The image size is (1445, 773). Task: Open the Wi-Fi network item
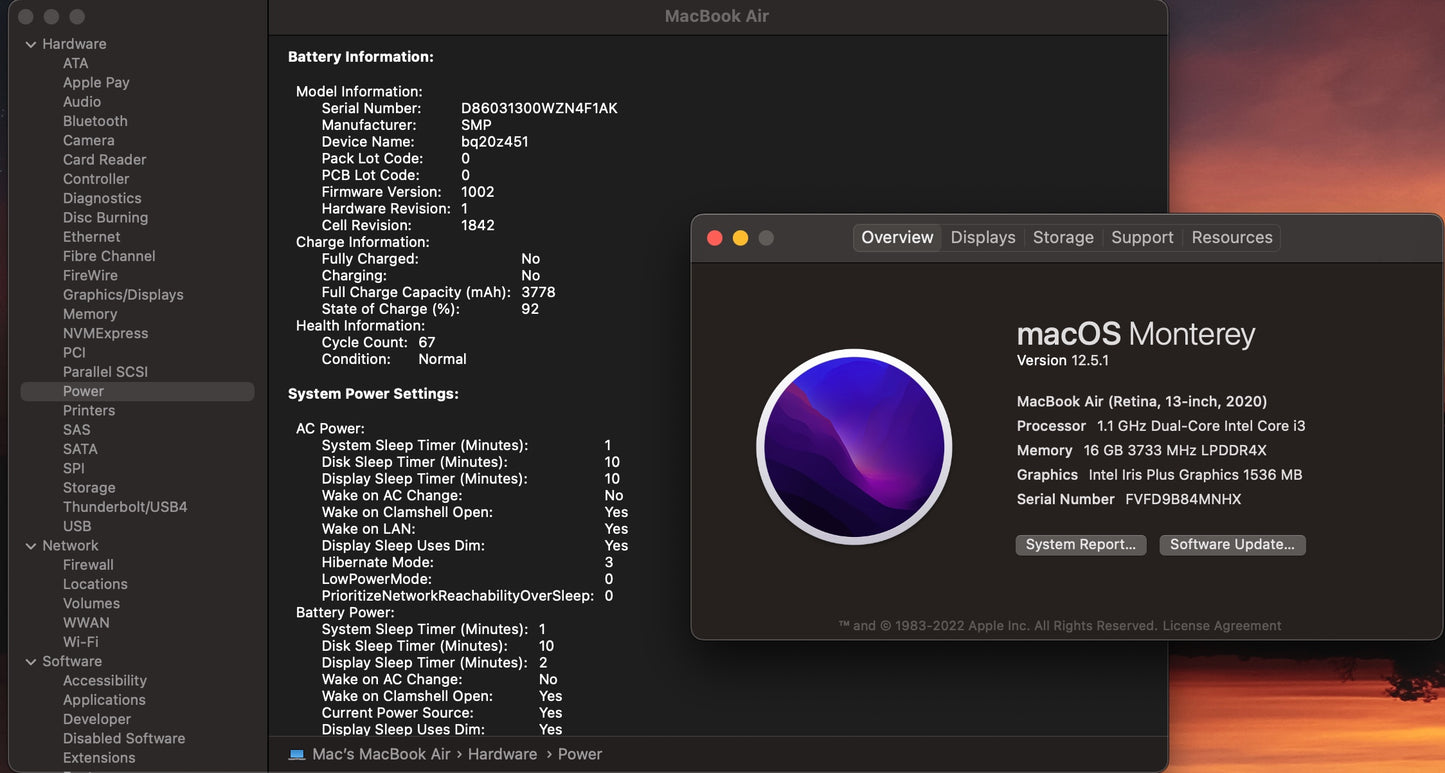80,642
